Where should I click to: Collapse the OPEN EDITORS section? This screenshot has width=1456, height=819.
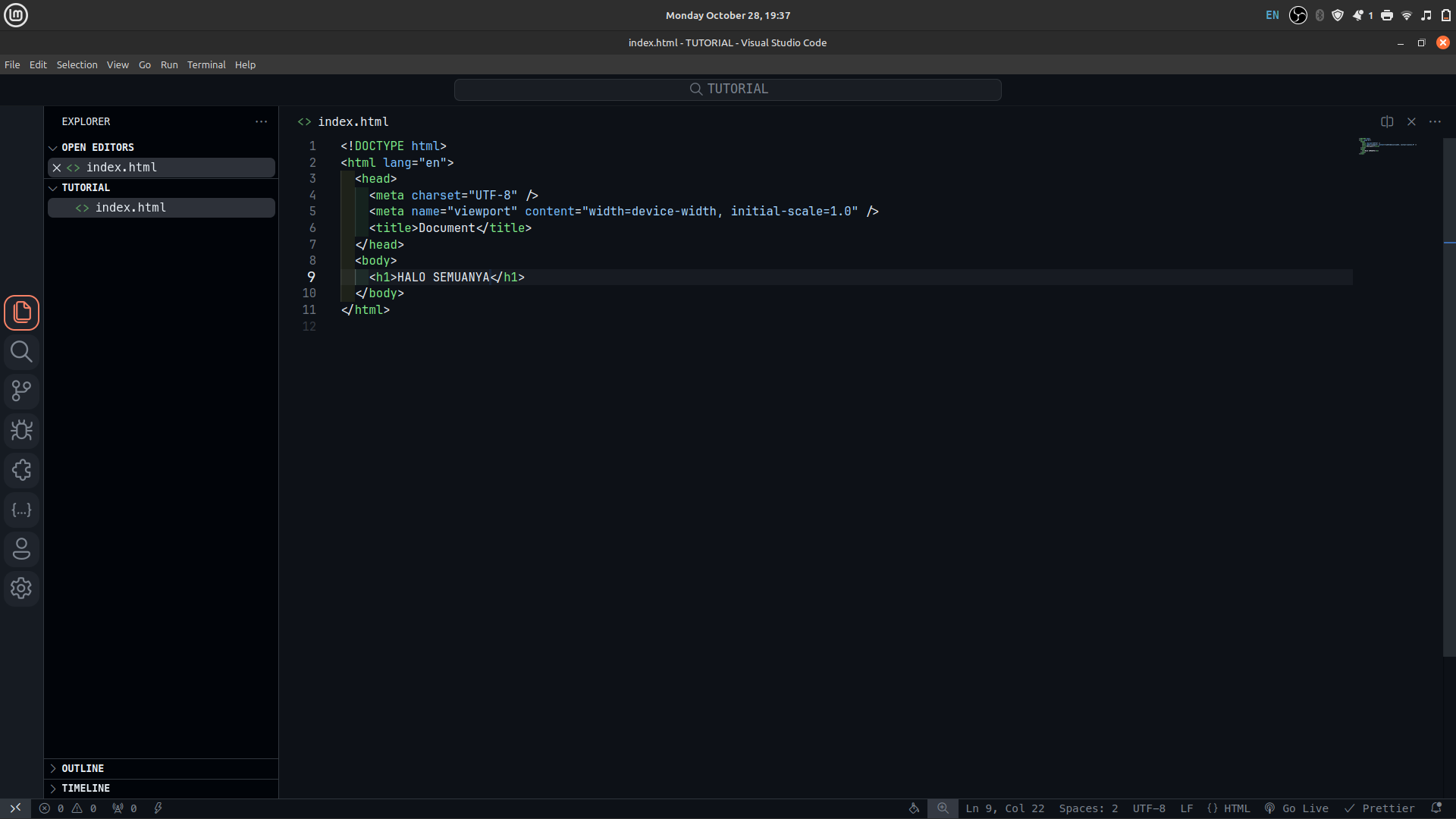[x=97, y=147]
